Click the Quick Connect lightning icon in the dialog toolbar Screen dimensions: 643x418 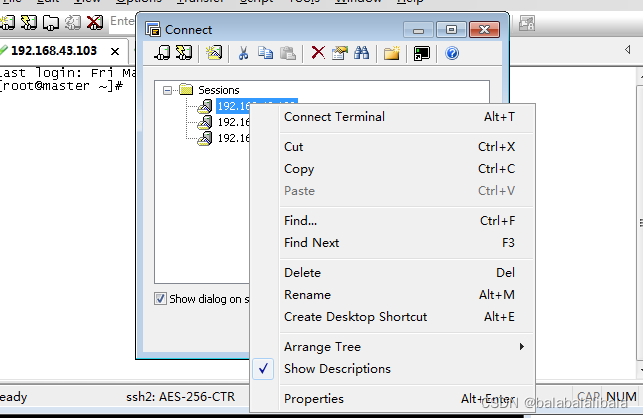coord(183,53)
